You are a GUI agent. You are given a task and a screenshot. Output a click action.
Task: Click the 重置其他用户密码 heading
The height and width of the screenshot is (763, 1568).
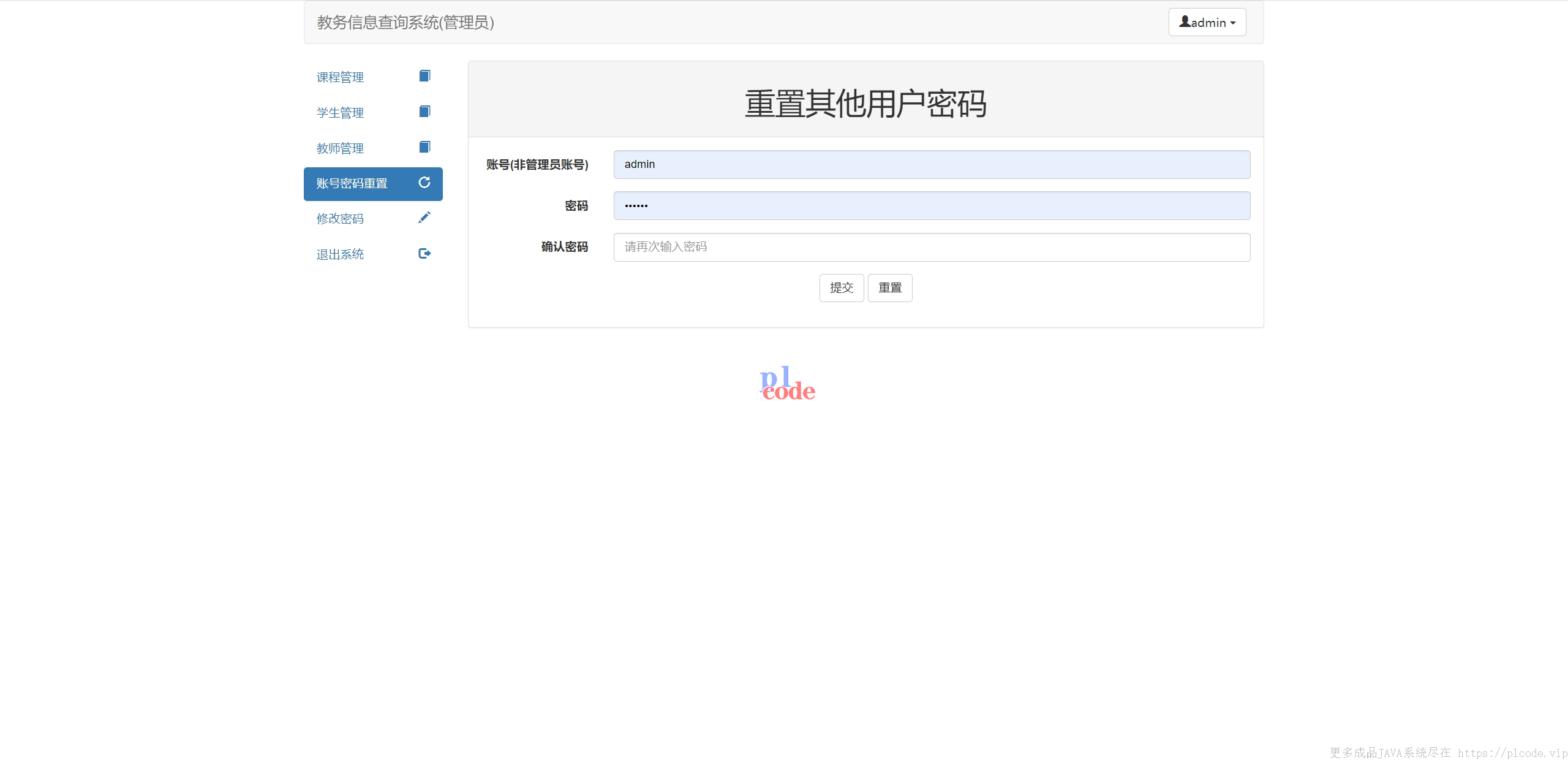(865, 103)
